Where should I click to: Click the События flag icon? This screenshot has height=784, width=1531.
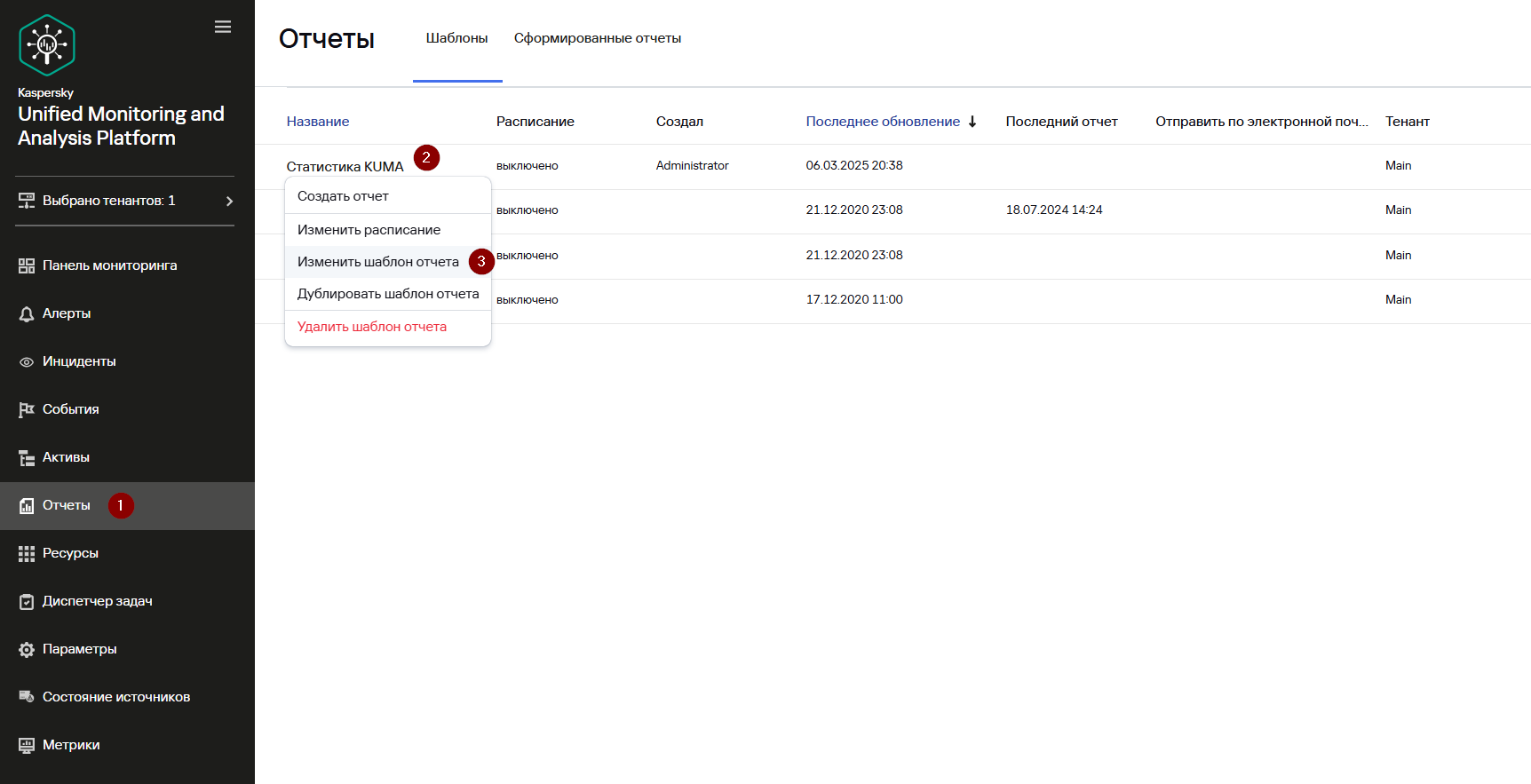(27, 409)
